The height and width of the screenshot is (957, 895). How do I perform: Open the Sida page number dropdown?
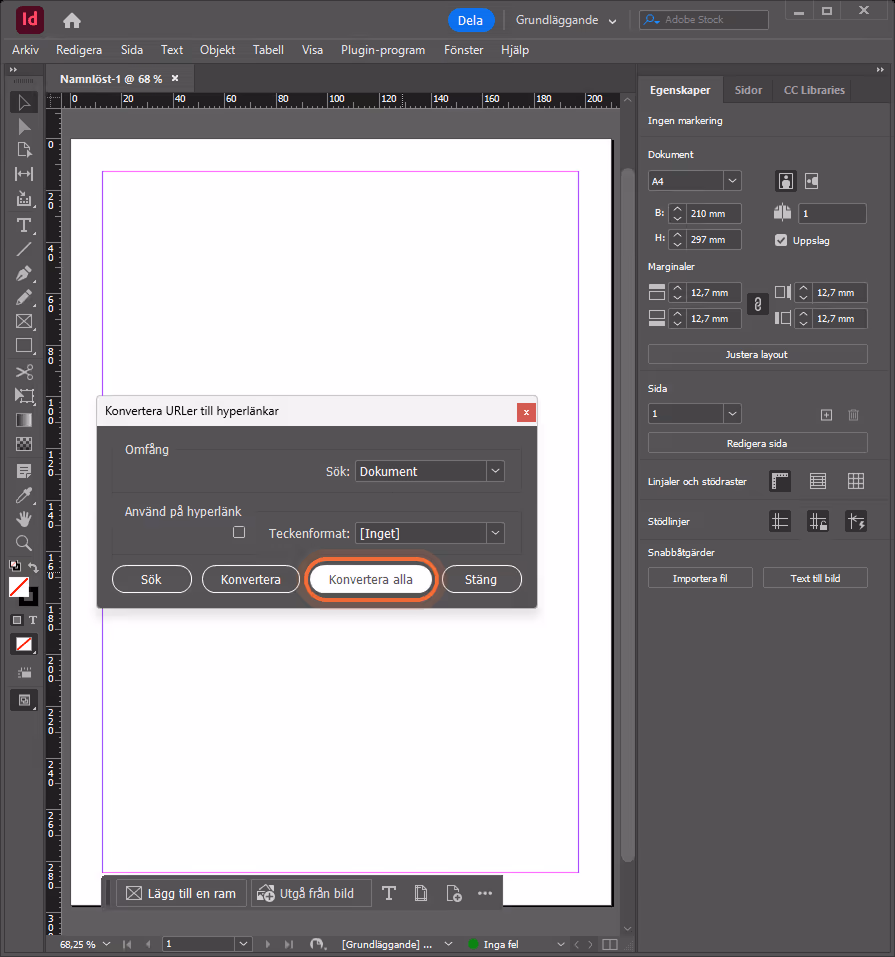tap(732, 414)
